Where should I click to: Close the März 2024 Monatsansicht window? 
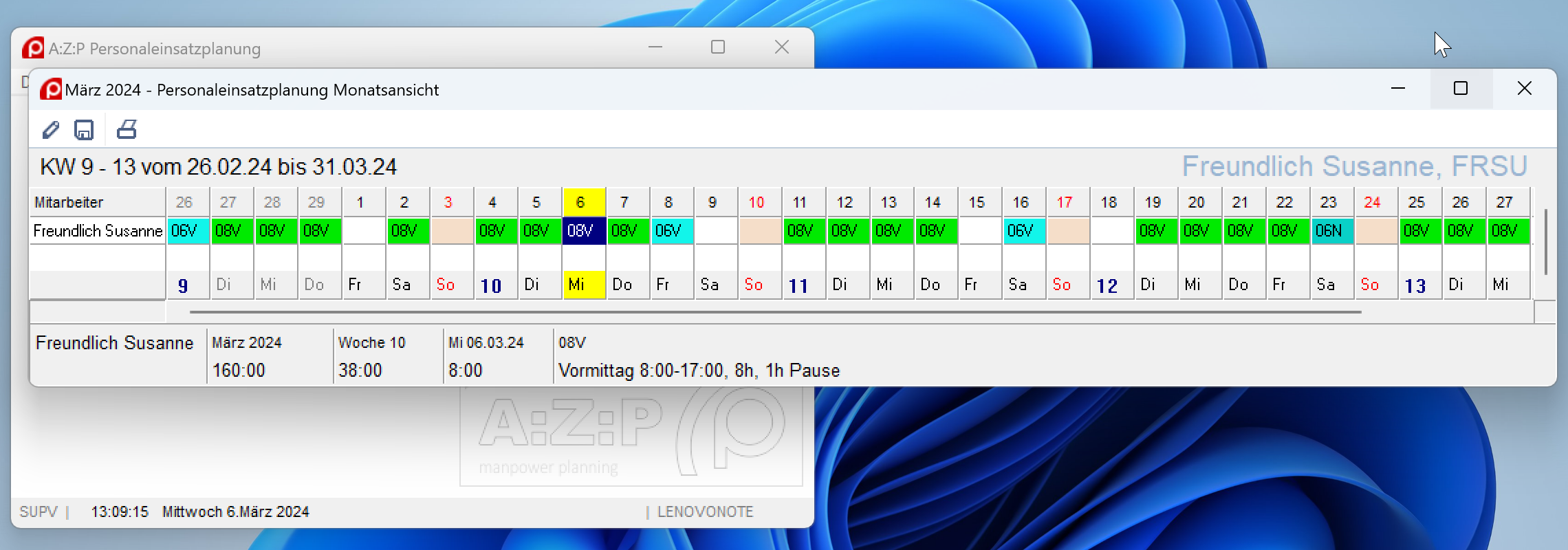click(1524, 89)
